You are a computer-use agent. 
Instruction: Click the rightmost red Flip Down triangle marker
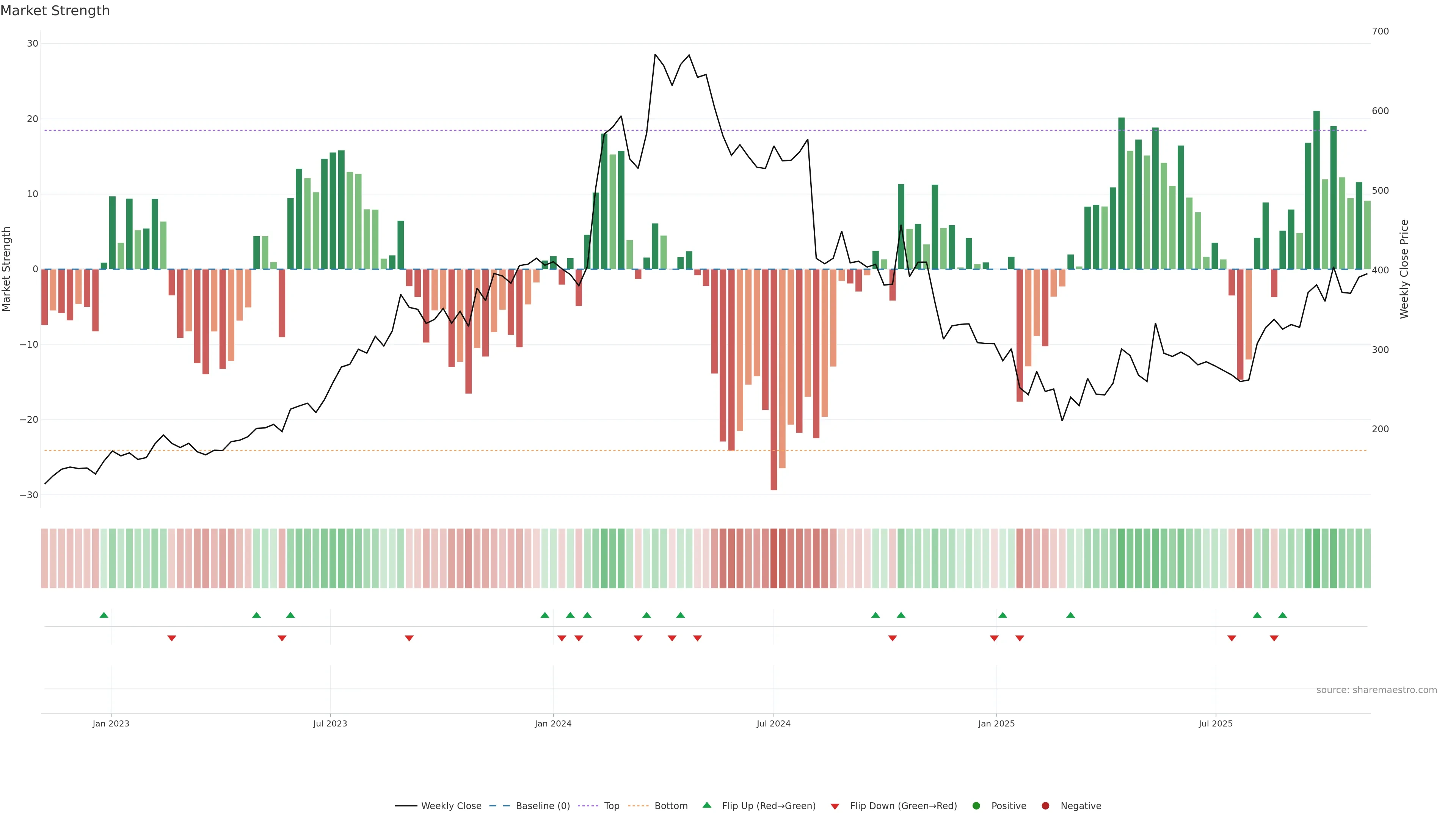[1274, 638]
